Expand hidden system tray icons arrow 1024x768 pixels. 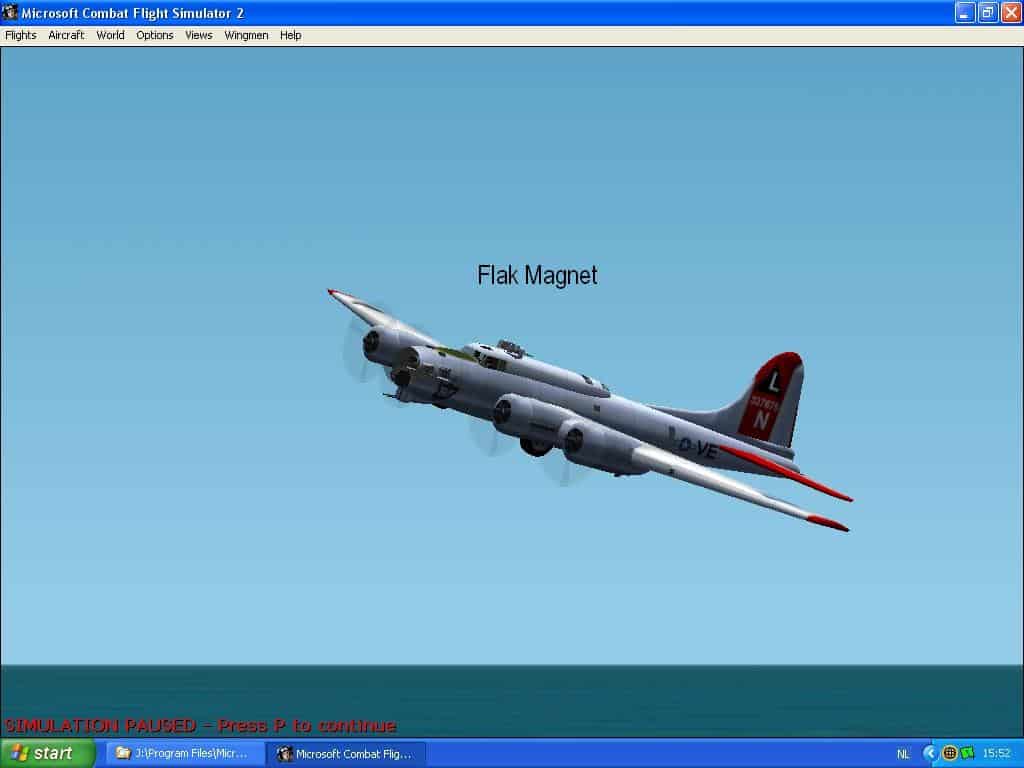tap(930, 753)
